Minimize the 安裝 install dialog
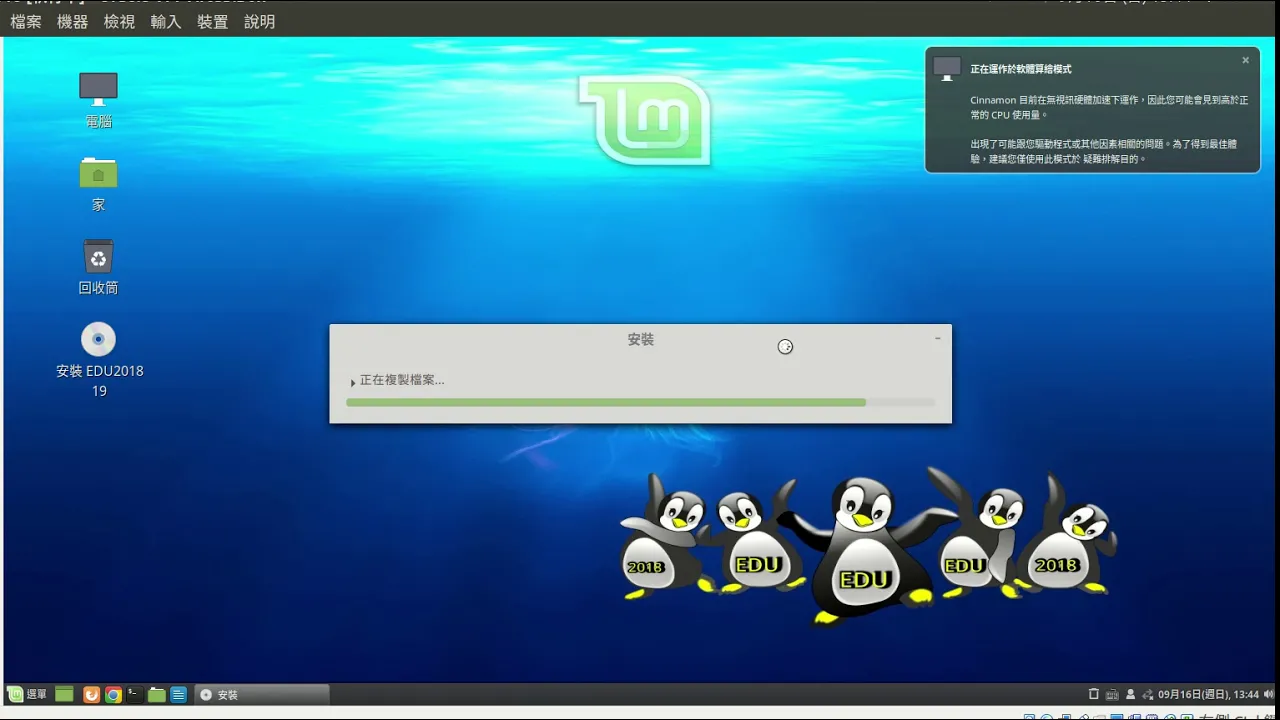This screenshot has width=1280, height=720. coord(937,338)
